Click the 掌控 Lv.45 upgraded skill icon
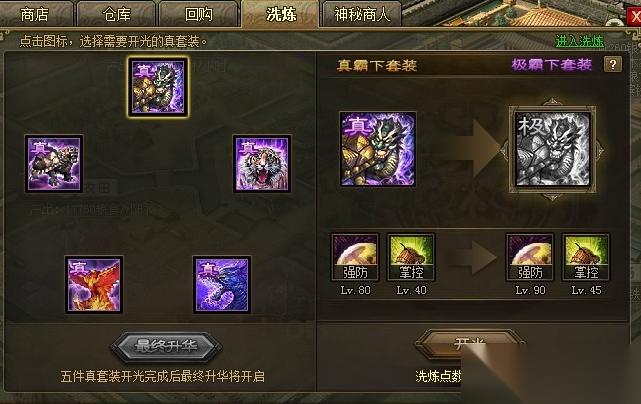Screen dimensions: 641x404 coord(586,257)
